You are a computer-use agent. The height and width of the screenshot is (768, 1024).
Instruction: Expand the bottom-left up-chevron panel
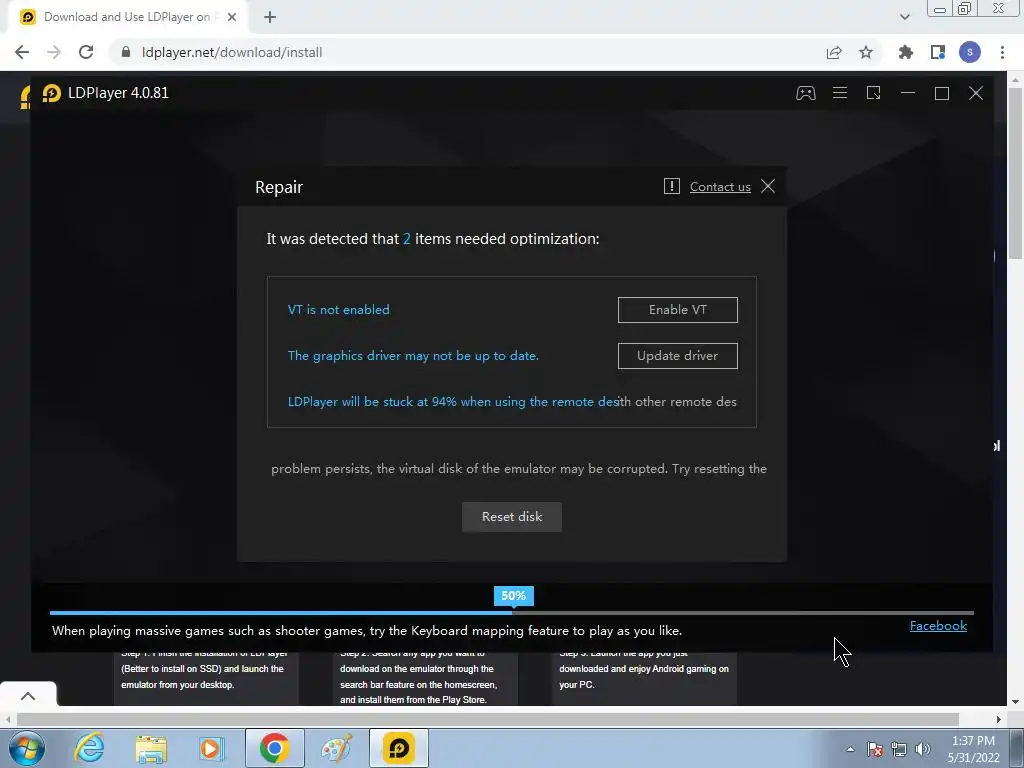28,696
